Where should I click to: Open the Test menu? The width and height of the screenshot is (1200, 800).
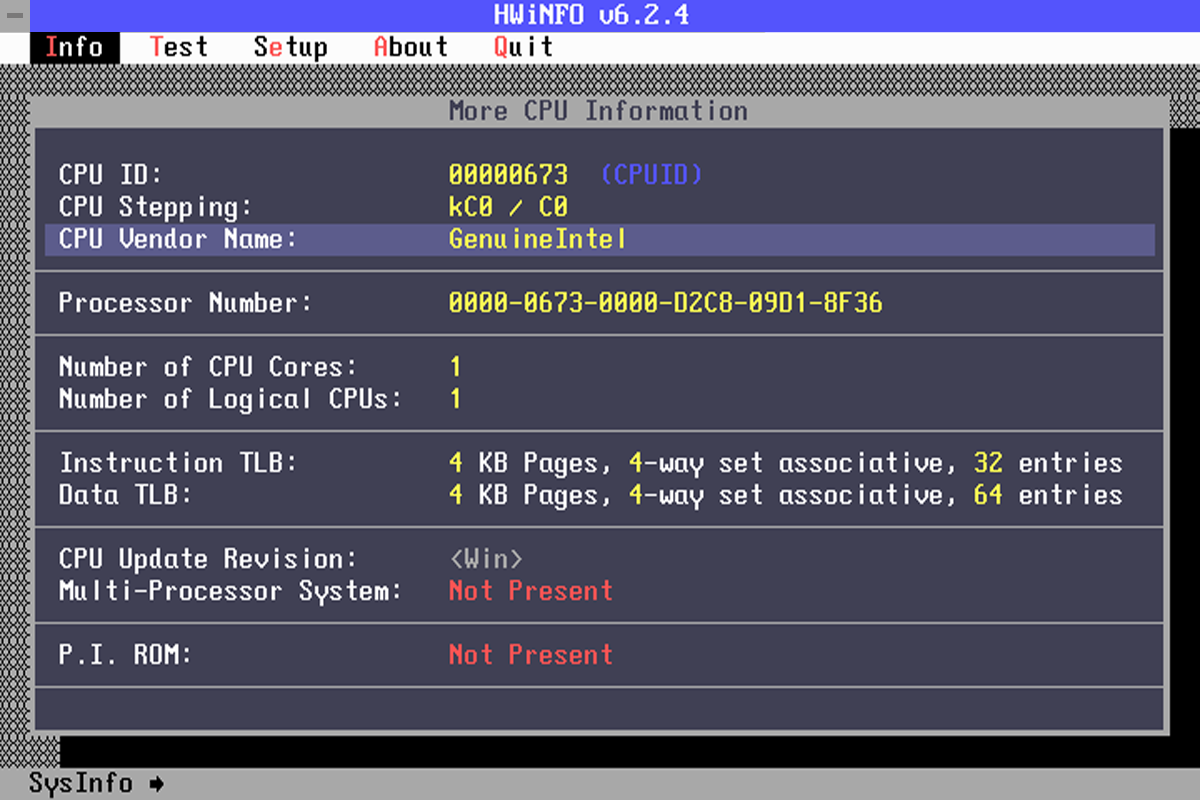pyautogui.click(x=179, y=47)
